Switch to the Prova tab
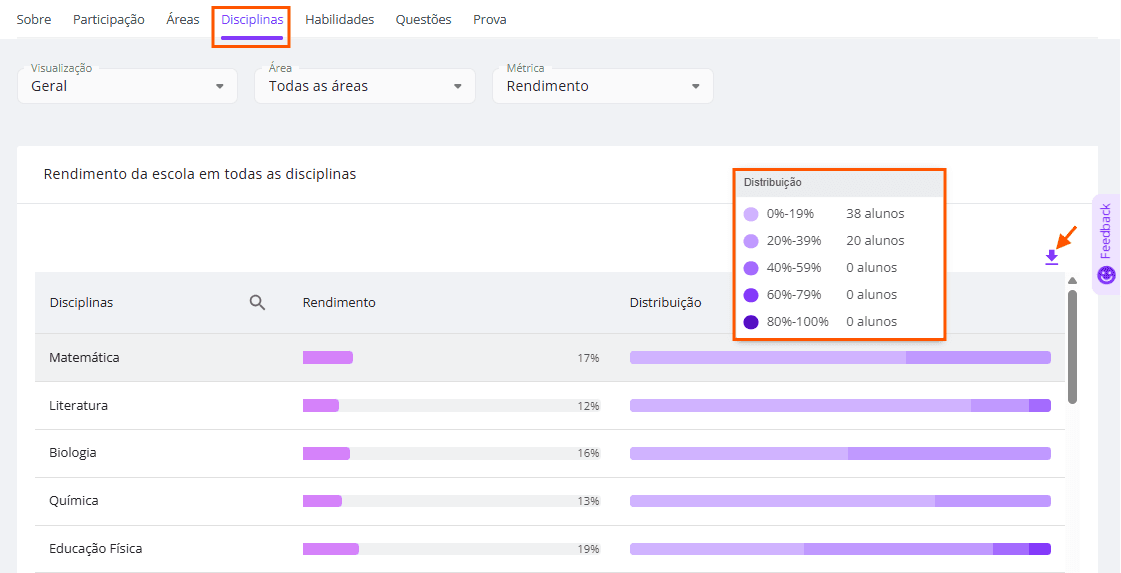The height and width of the screenshot is (573, 1121). tap(490, 20)
